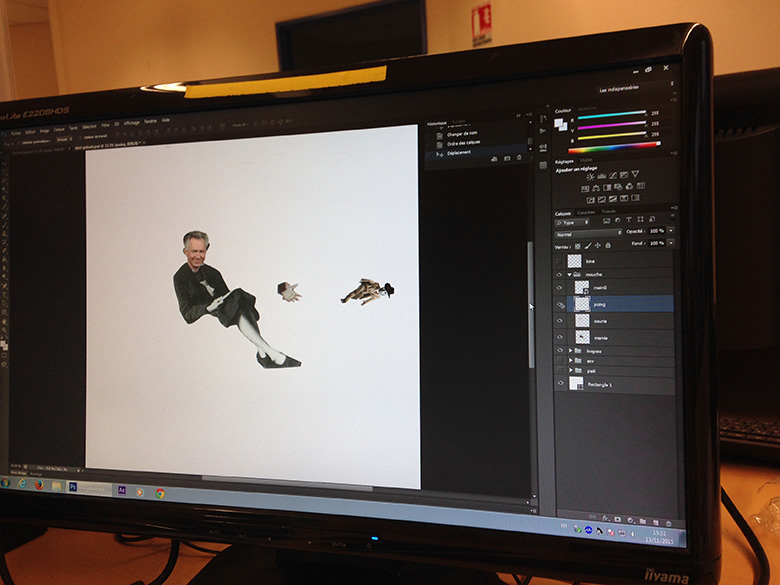780x585 pixels.
Task: Click the delete state trash icon in Historique
Action: (x=519, y=158)
